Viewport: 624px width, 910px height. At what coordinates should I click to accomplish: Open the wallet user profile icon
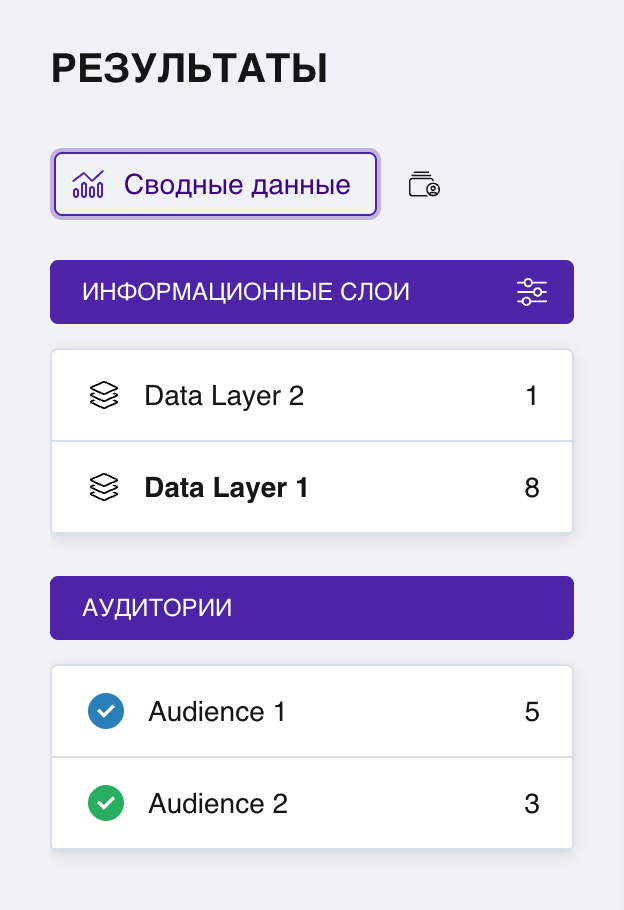(424, 185)
